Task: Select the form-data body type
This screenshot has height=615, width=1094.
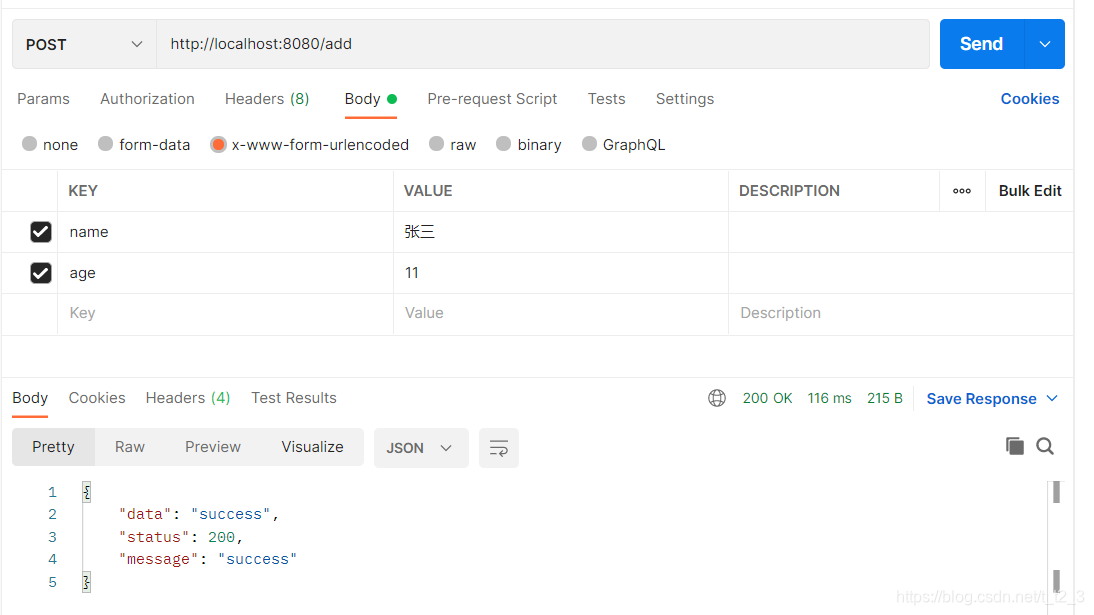Action: (x=105, y=144)
